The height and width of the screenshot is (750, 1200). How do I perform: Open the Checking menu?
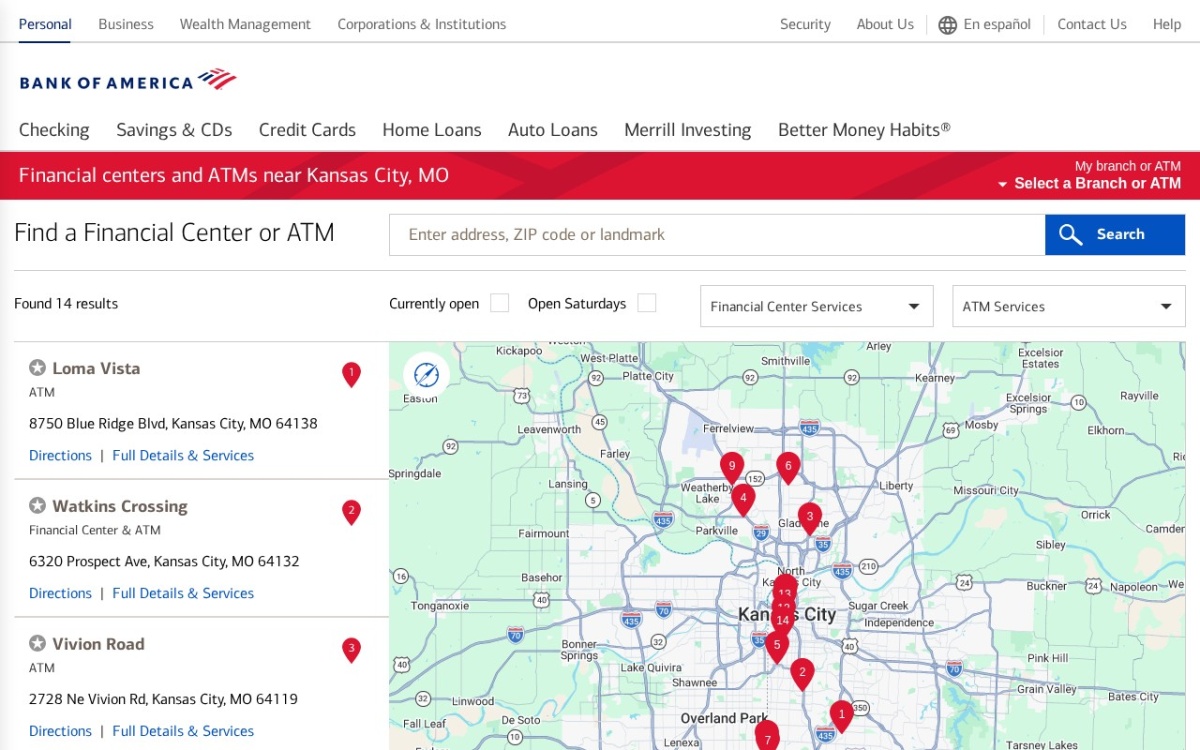coord(54,130)
